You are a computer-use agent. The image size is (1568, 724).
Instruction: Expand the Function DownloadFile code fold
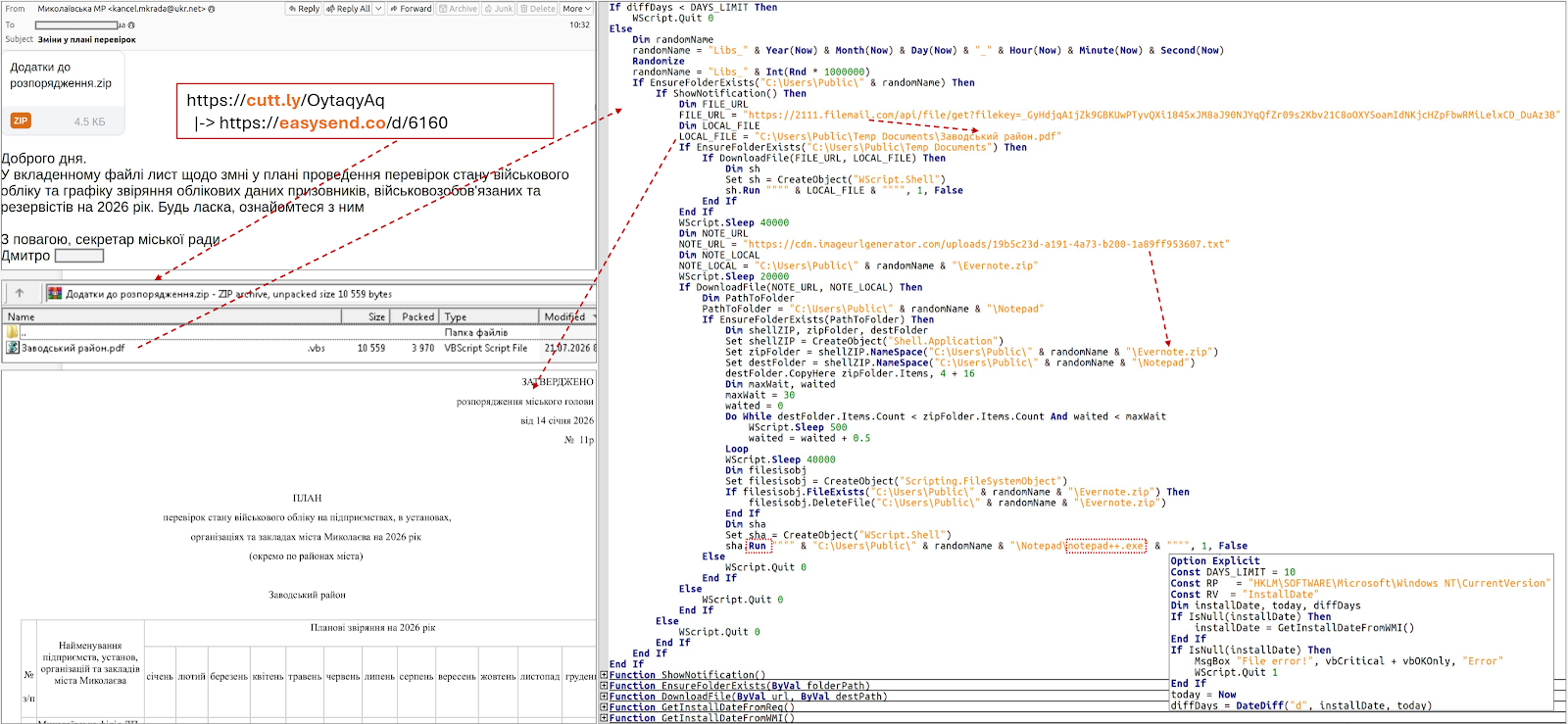pos(604,697)
